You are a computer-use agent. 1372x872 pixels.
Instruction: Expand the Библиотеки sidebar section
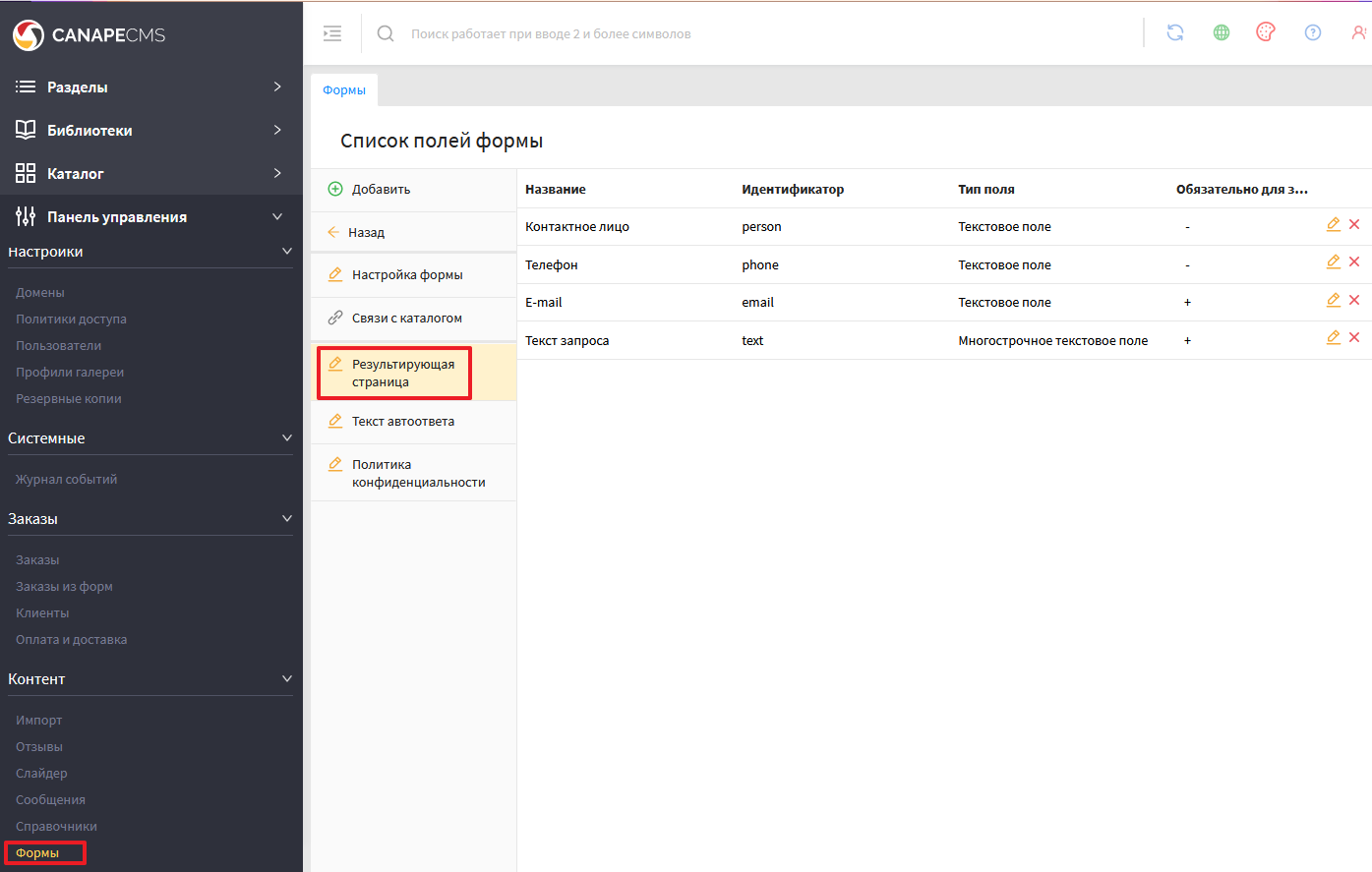148,130
